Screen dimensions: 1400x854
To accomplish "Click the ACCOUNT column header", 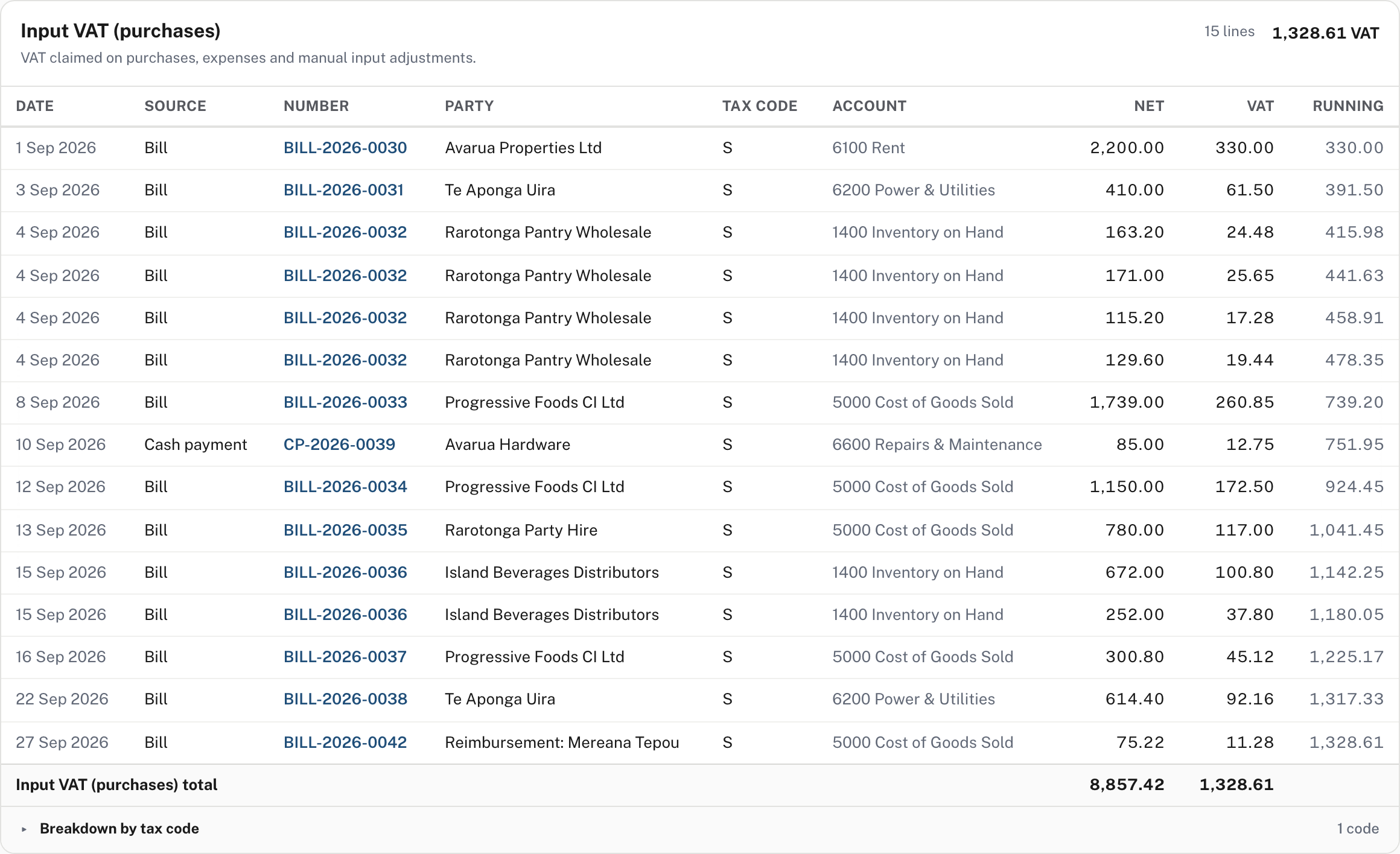I will click(869, 106).
